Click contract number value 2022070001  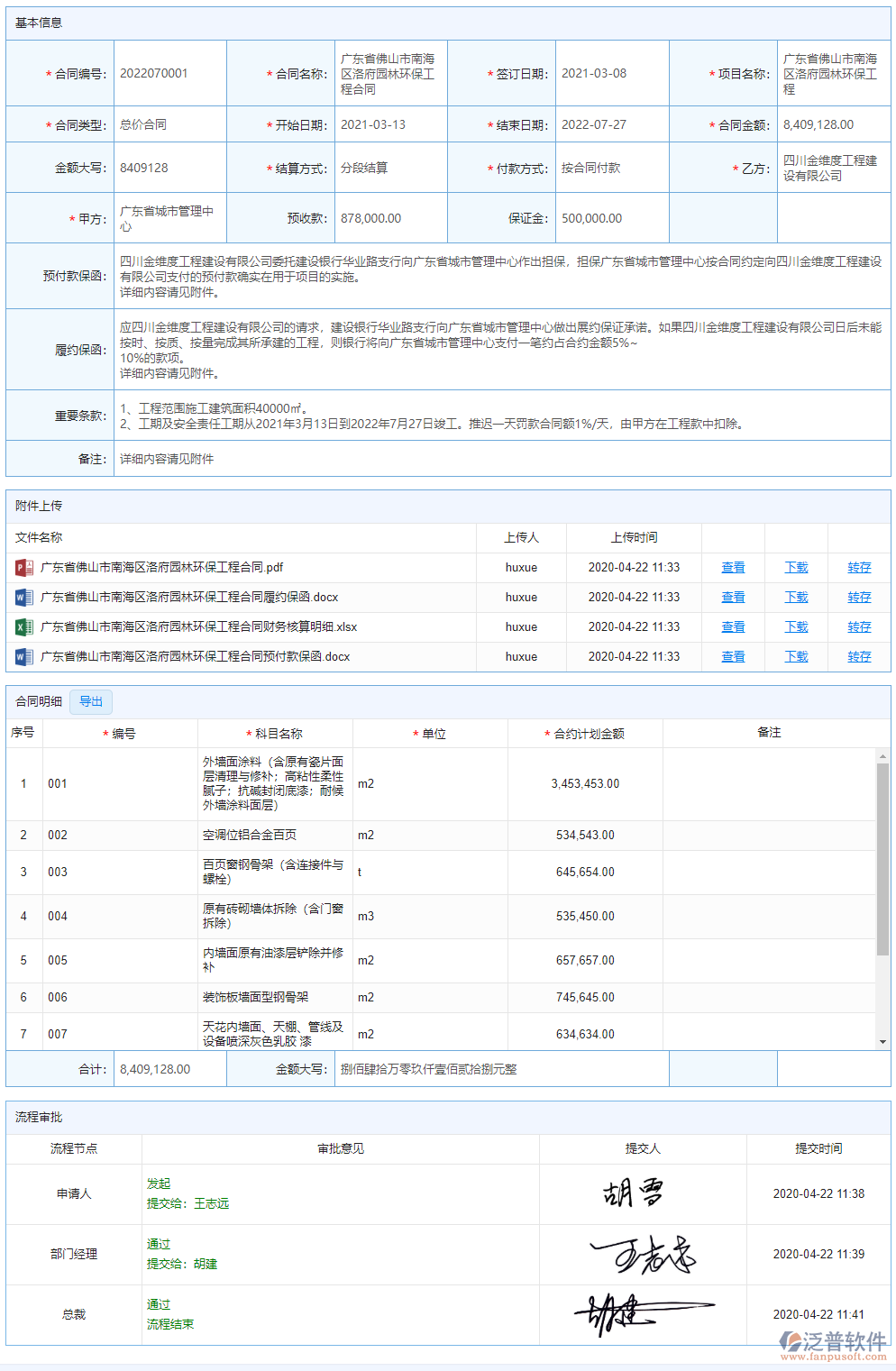point(154,73)
